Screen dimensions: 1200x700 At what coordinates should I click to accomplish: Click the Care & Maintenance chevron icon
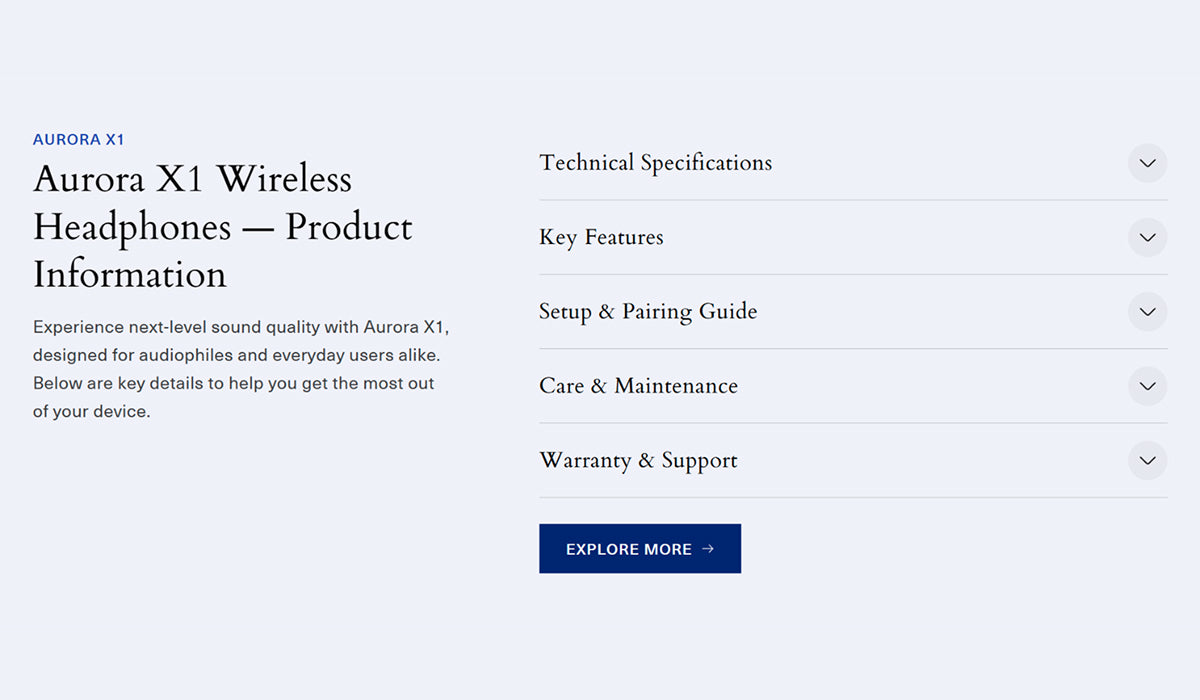click(1147, 386)
